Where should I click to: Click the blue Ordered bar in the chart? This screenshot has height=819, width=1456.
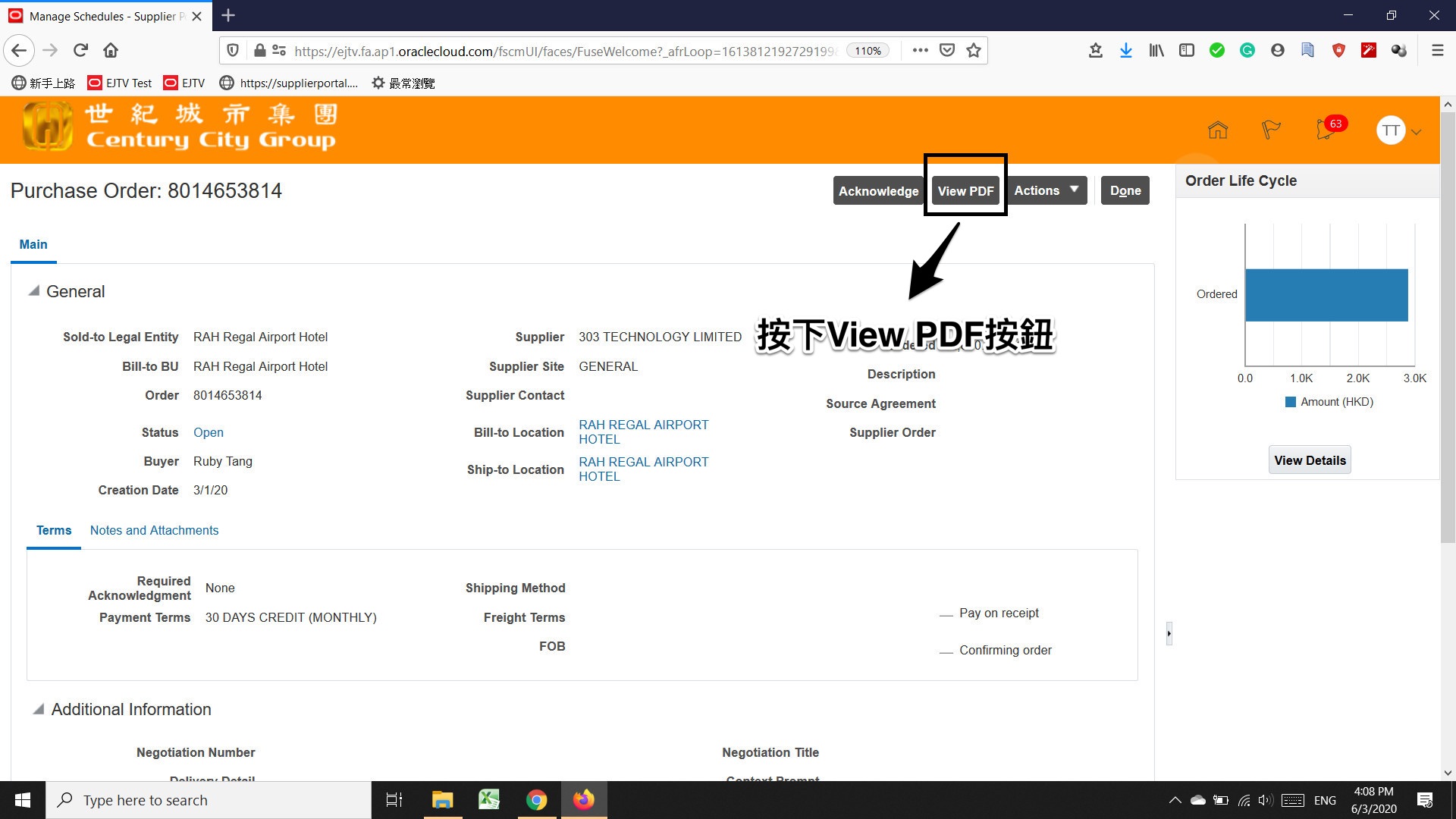pos(1326,295)
